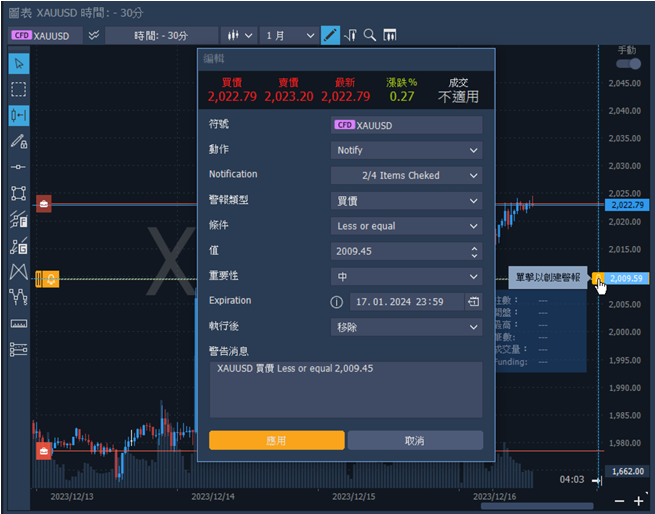Expand the Notification 2/4 Items Cheked dropdown
Viewport: 655px width, 514px height.
tap(406, 175)
